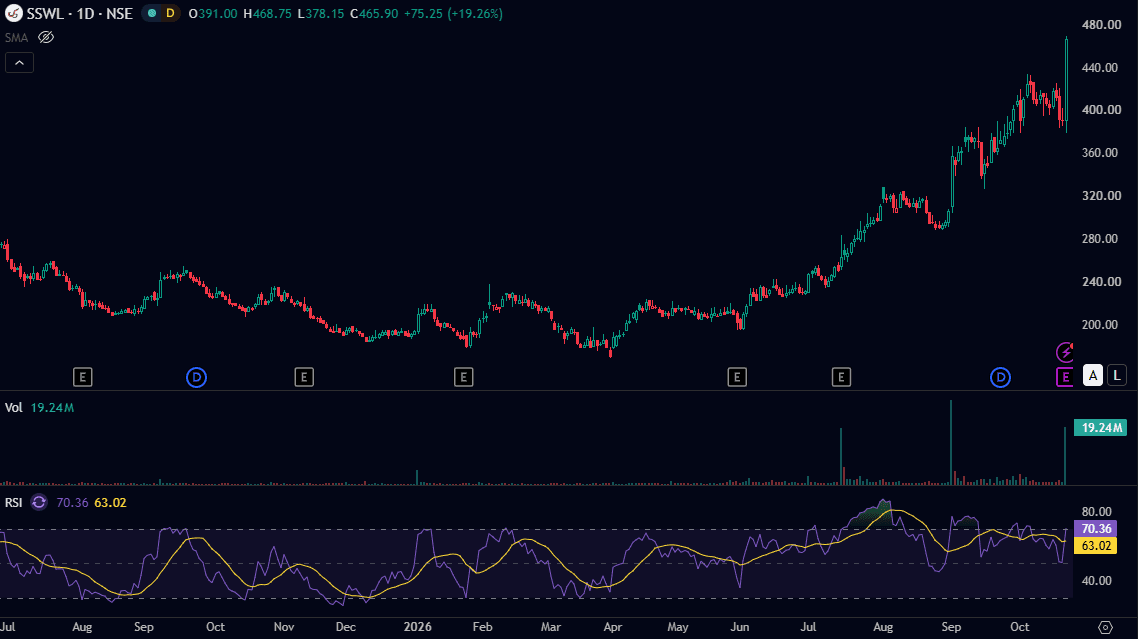Show the hidden SMA indicator via eye icon
The width and height of the screenshot is (1138, 639).
click(x=46, y=37)
